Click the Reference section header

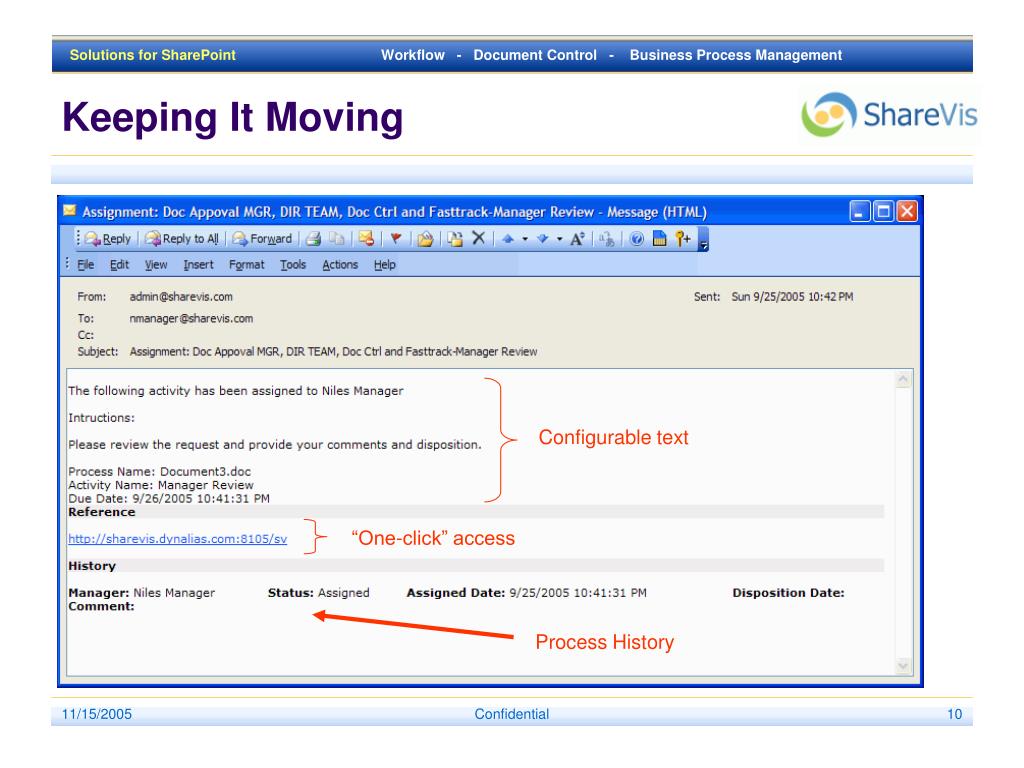pos(102,512)
